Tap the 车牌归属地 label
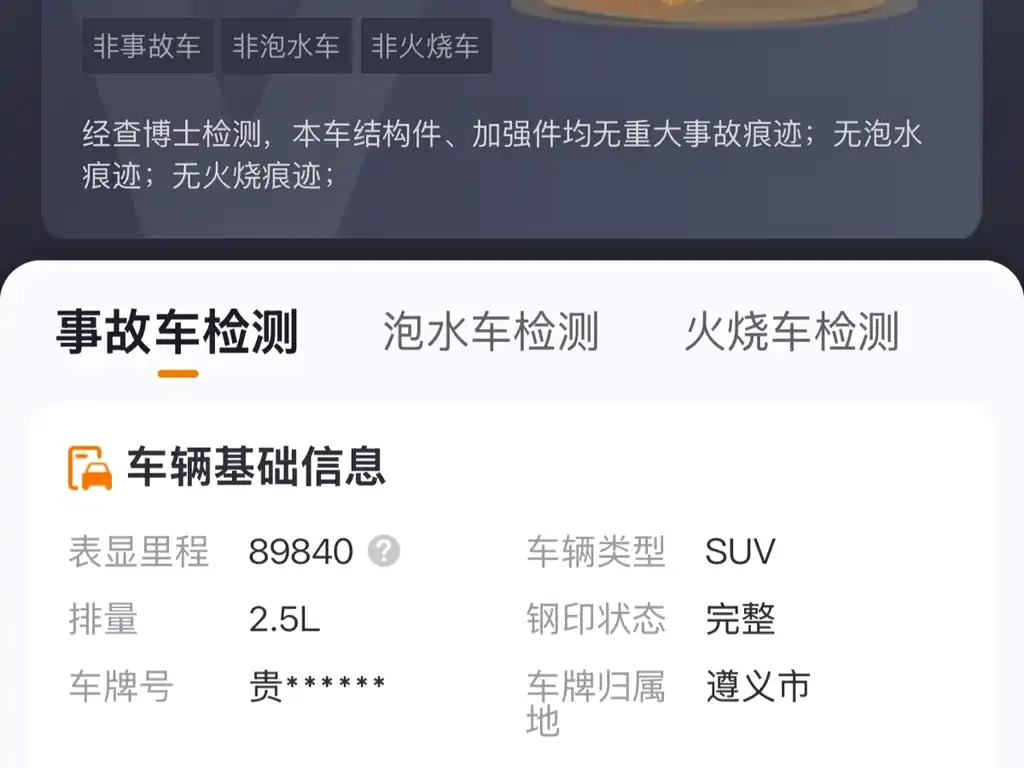 (x=596, y=703)
